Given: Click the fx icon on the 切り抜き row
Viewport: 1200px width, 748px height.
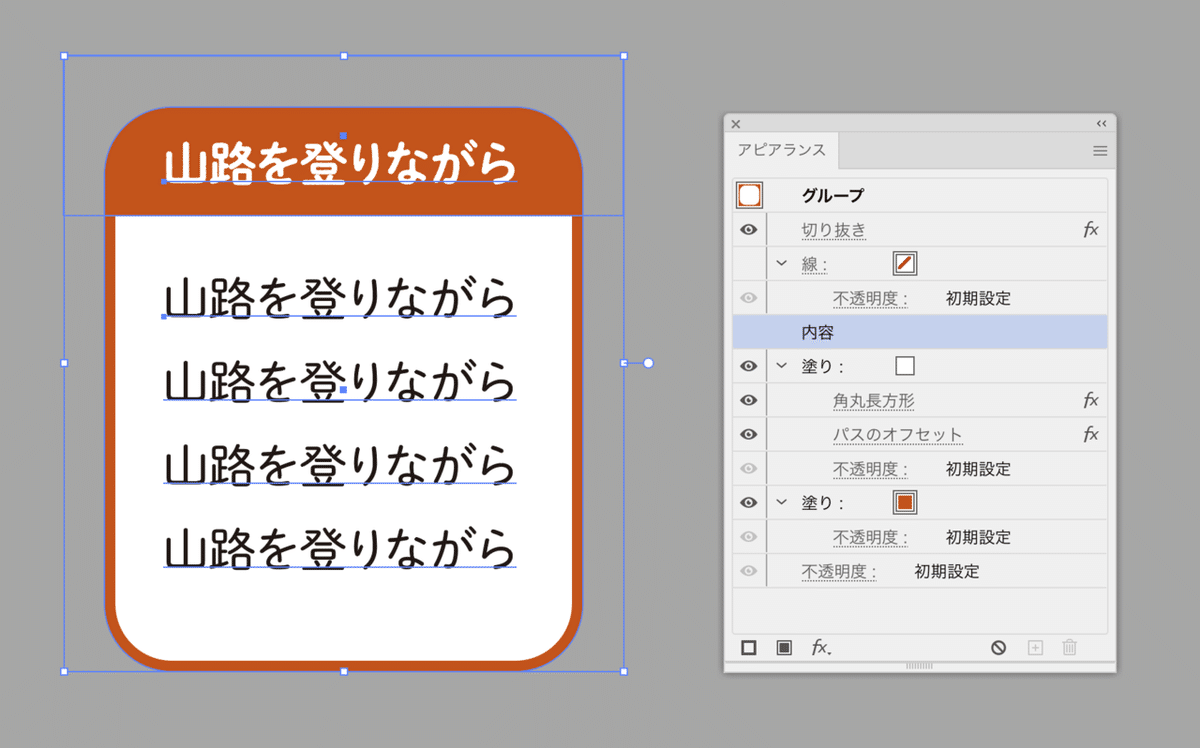Looking at the screenshot, I should 1090,230.
